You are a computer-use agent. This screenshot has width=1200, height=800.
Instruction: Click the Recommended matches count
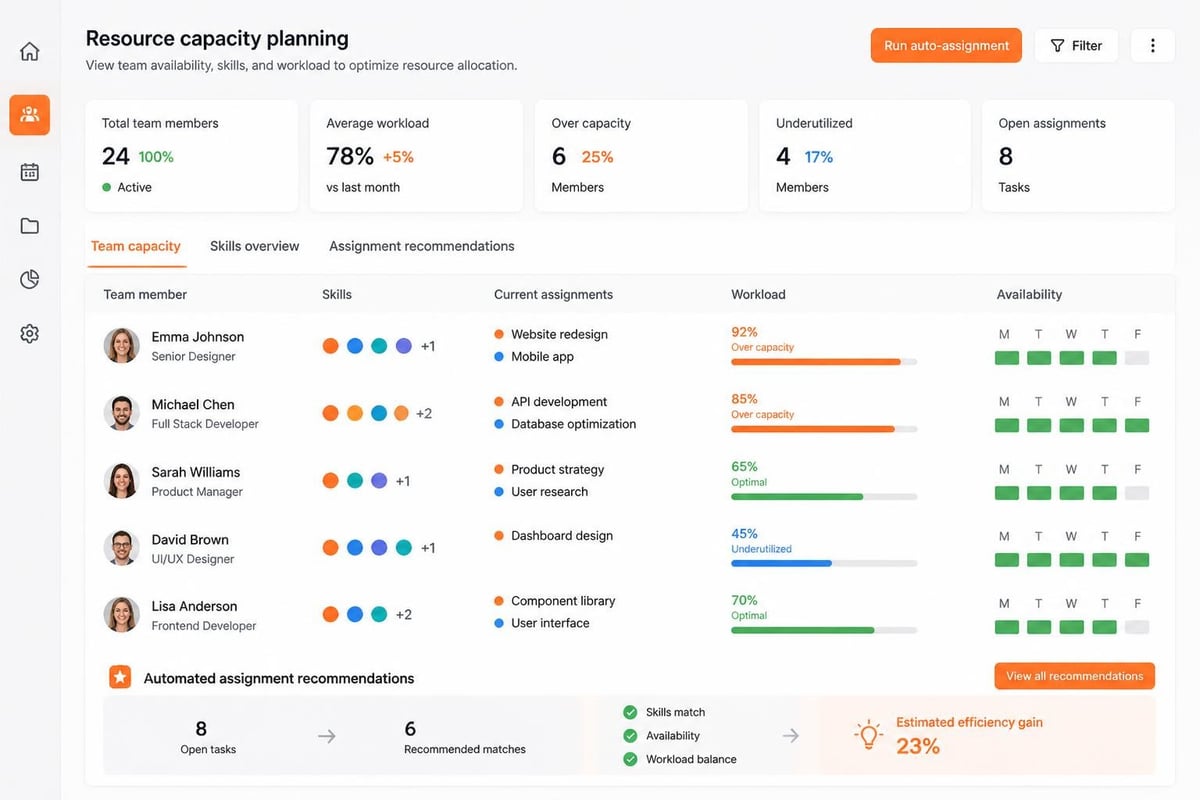(x=410, y=729)
